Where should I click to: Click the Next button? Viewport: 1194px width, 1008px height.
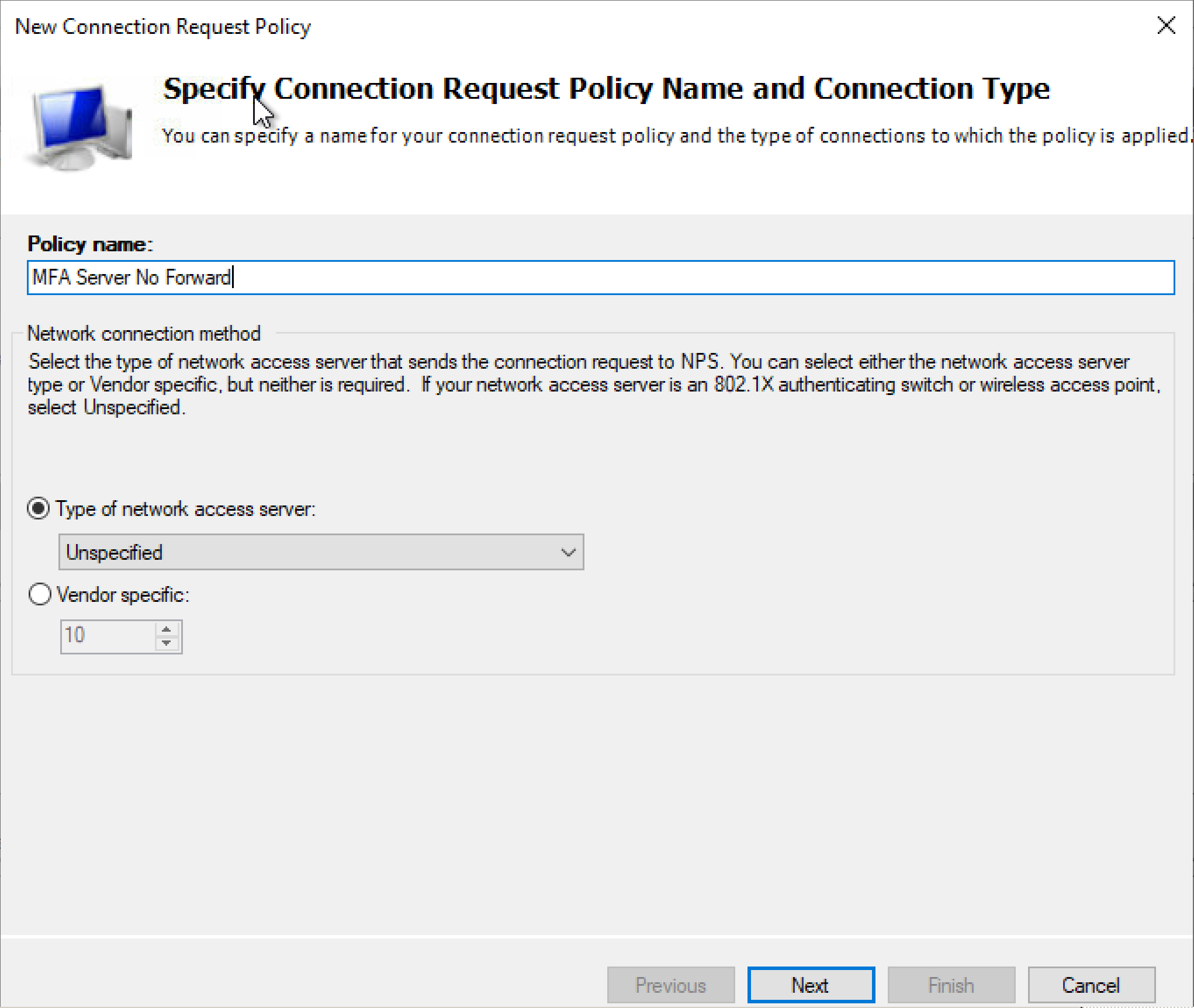point(811,985)
